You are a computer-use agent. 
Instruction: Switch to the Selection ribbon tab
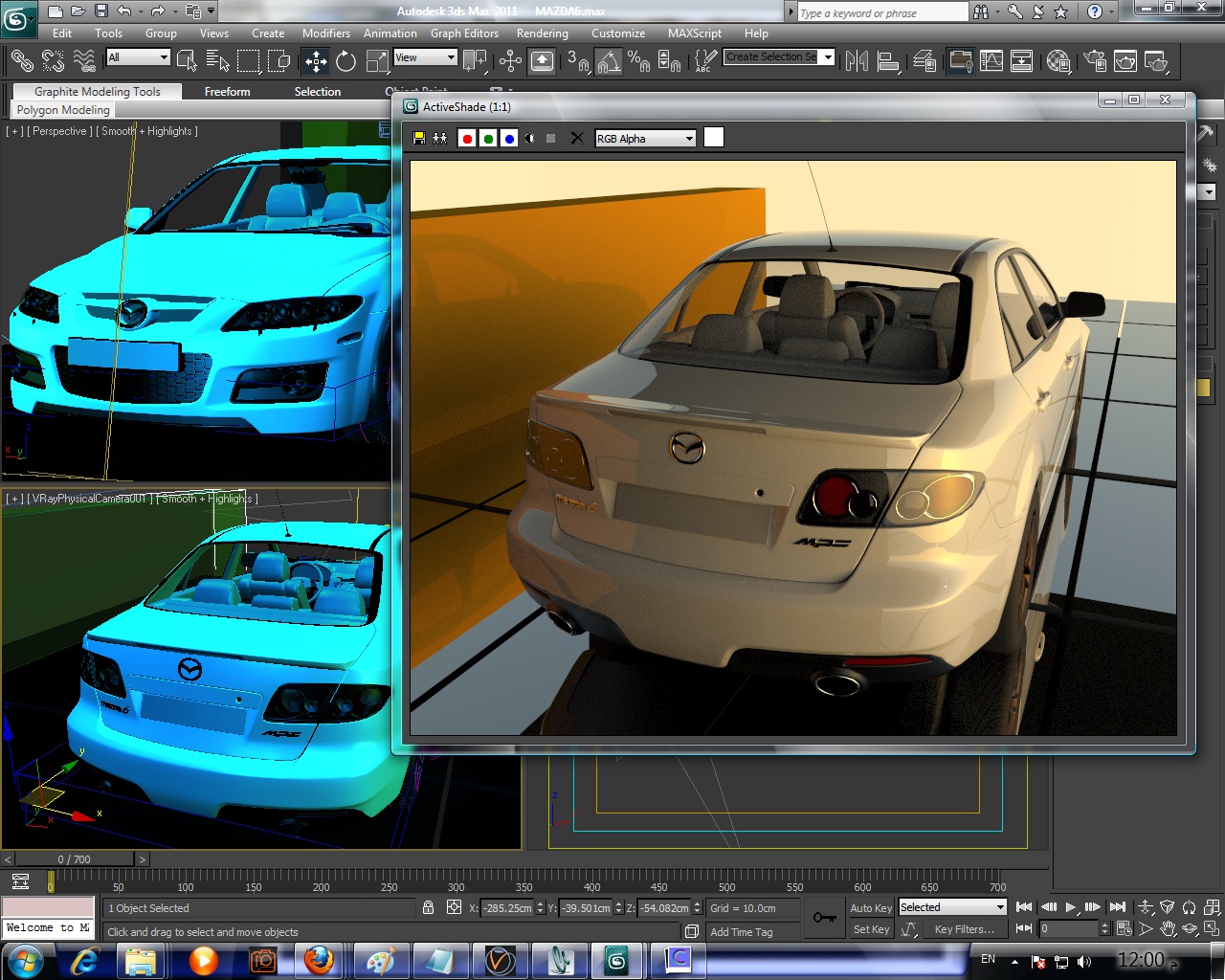pos(318,92)
